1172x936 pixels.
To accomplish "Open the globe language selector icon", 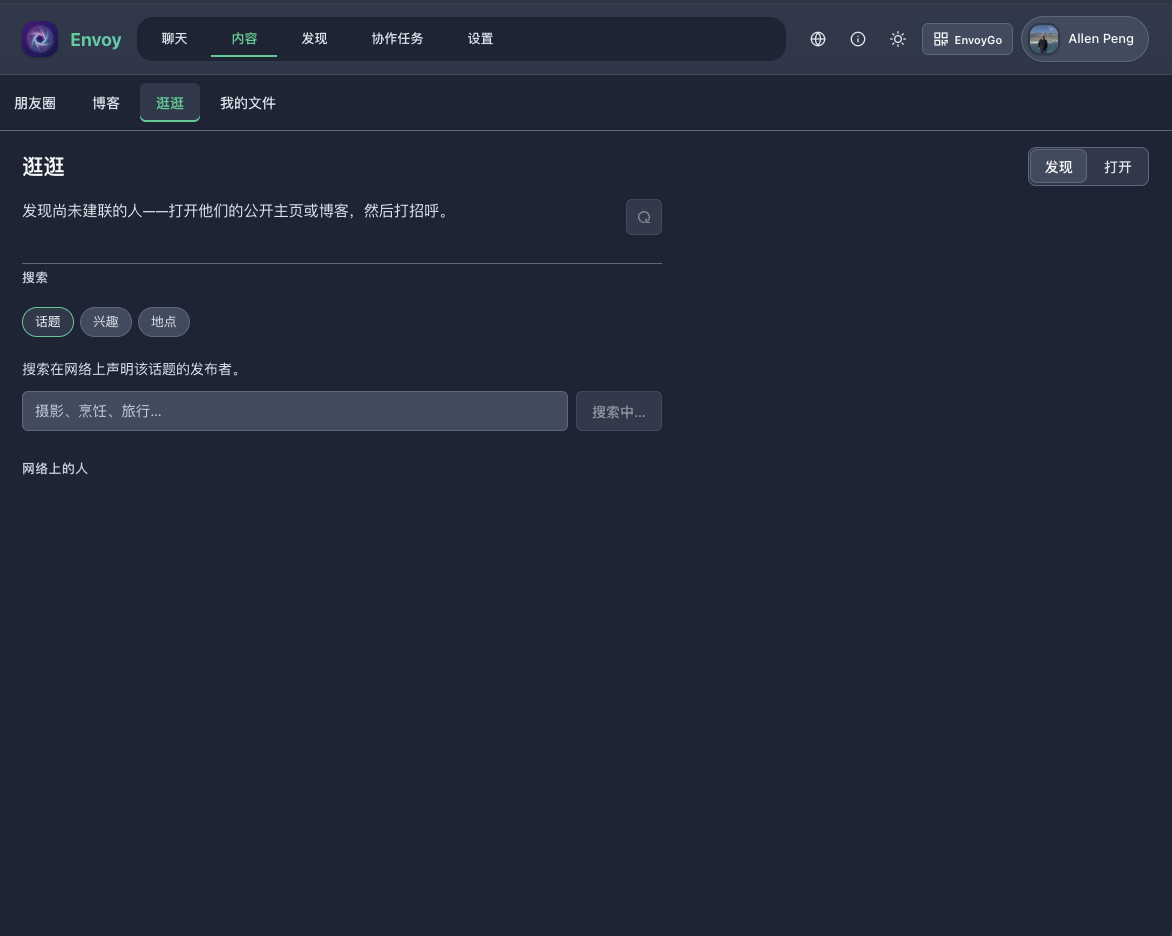I will [818, 39].
